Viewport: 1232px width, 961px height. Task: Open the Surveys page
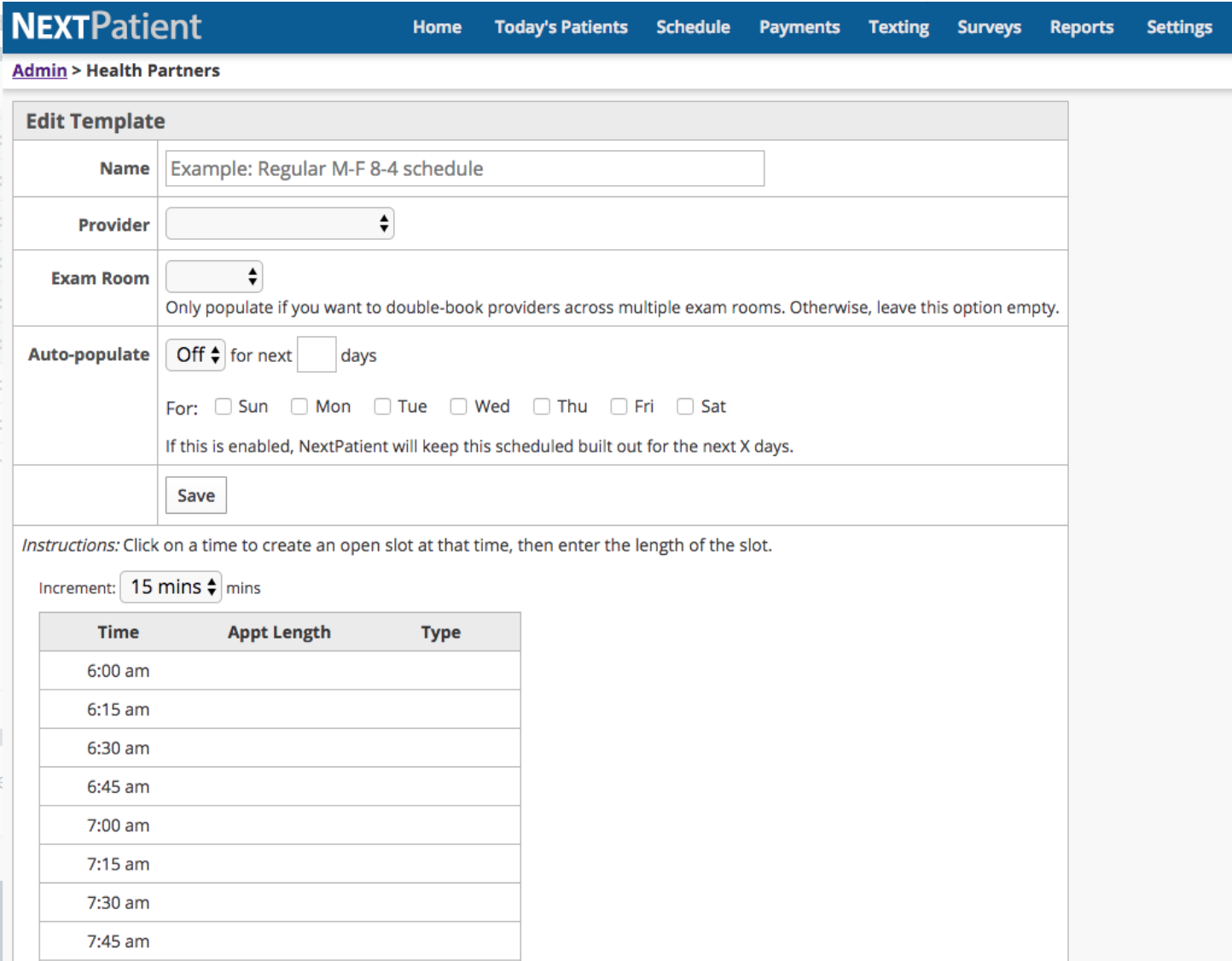pos(989,26)
